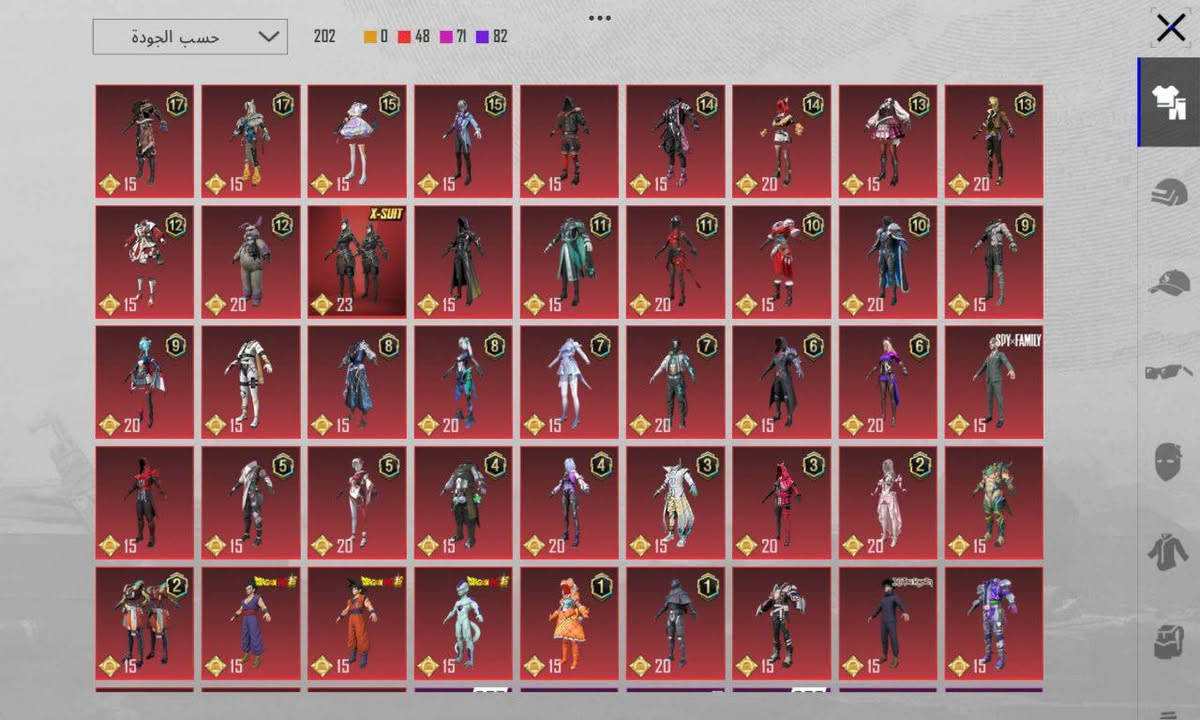Open the sunglasses accessories category
1200x720 pixels.
[x=1169, y=373]
